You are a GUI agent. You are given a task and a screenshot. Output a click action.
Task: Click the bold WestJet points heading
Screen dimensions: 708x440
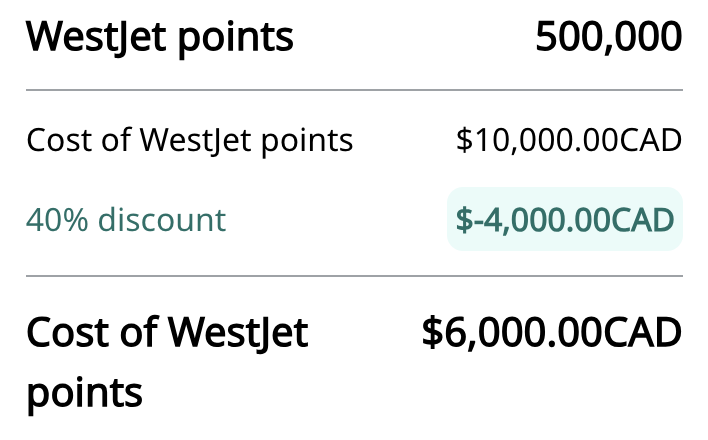click(x=160, y=38)
